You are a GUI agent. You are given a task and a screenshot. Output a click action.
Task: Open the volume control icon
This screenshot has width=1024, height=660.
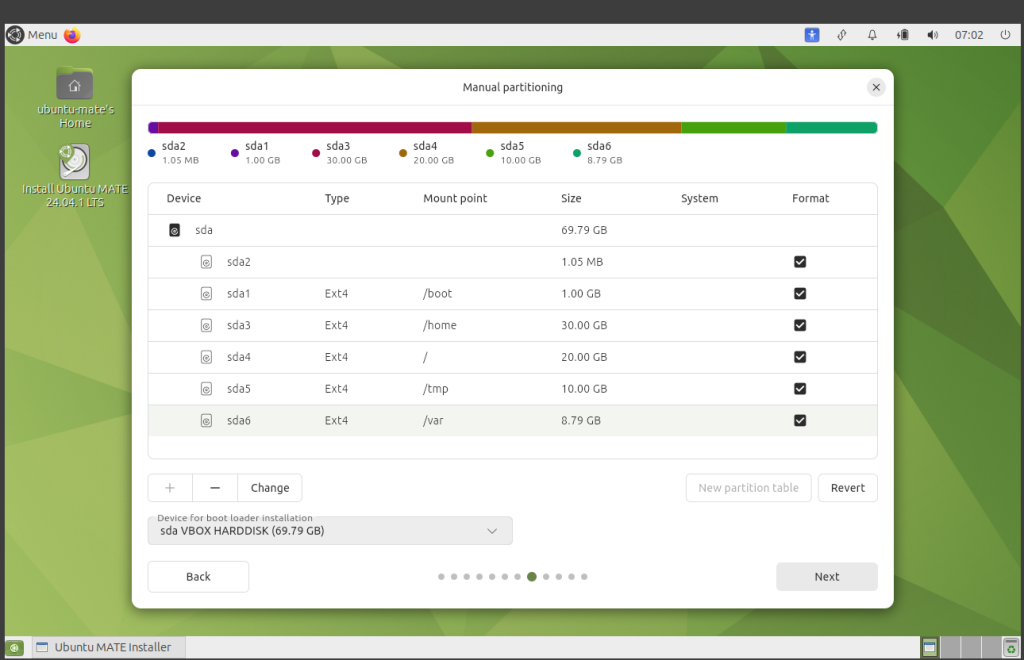click(932, 35)
